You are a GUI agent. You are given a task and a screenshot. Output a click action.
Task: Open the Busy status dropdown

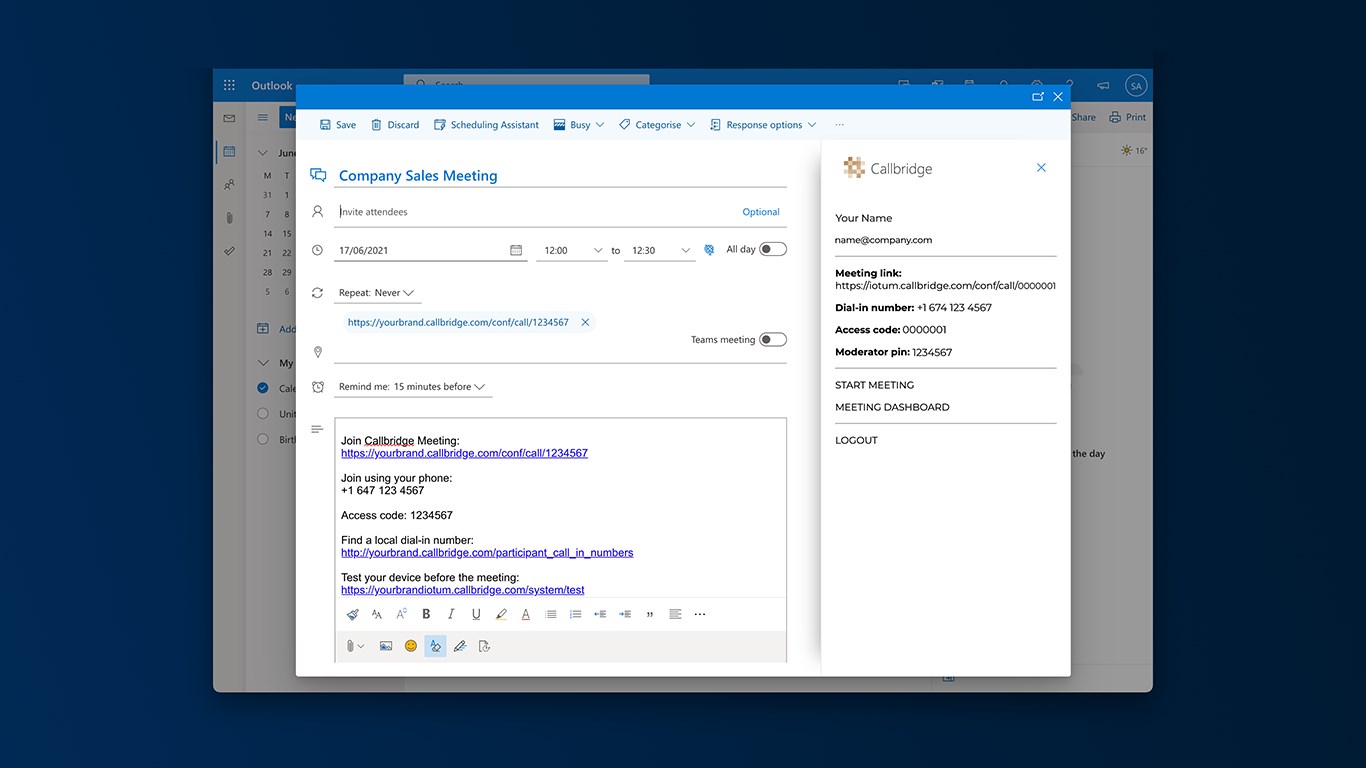point(579,125)
